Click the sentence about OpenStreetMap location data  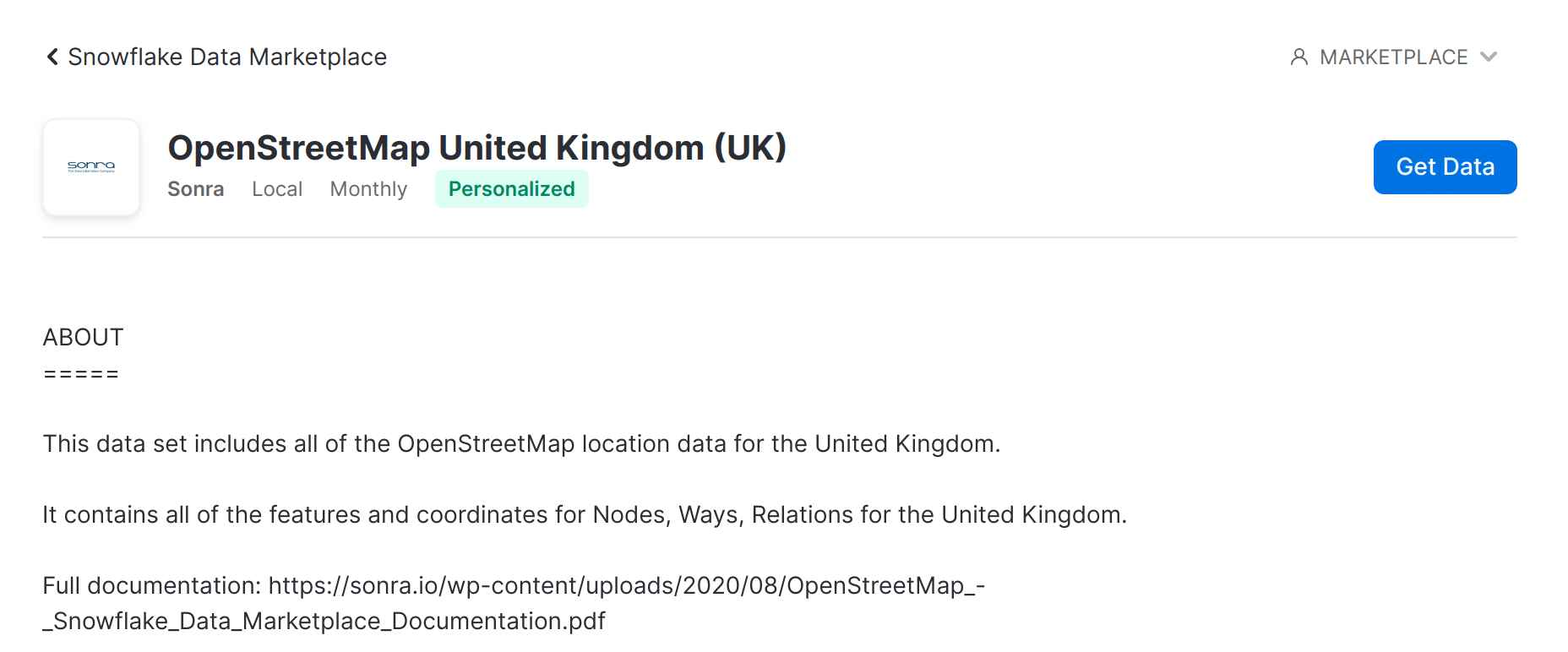521,444
